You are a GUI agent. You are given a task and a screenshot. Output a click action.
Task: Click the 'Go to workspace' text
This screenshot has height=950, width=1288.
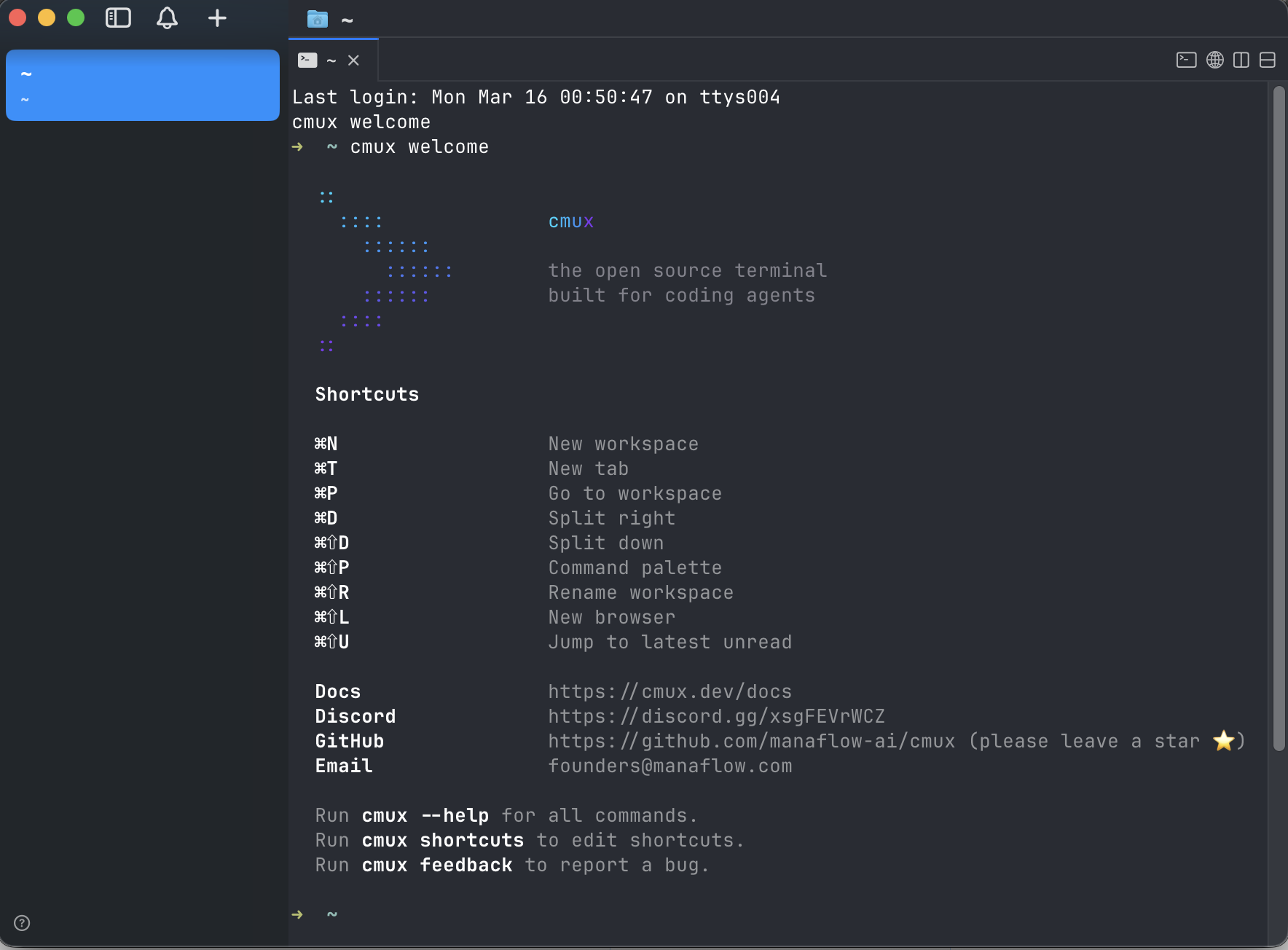point(635,493)
